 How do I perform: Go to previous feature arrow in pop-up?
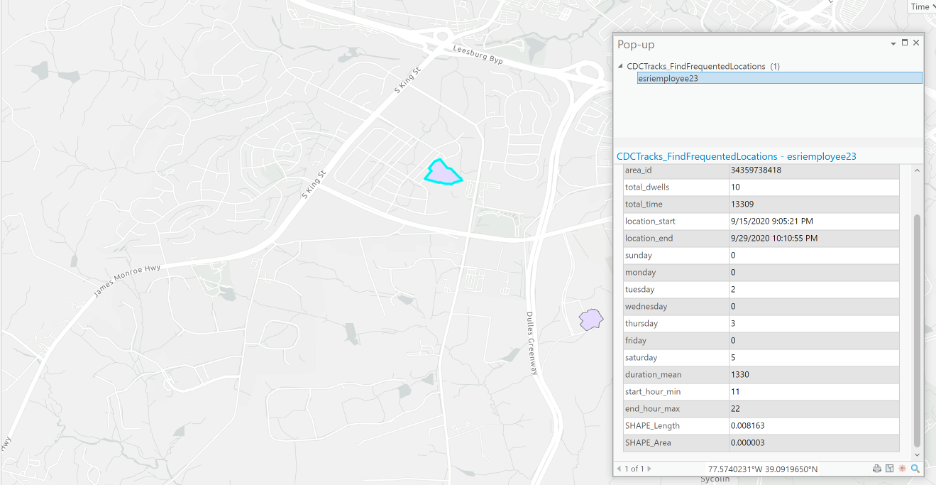[619, 469]
